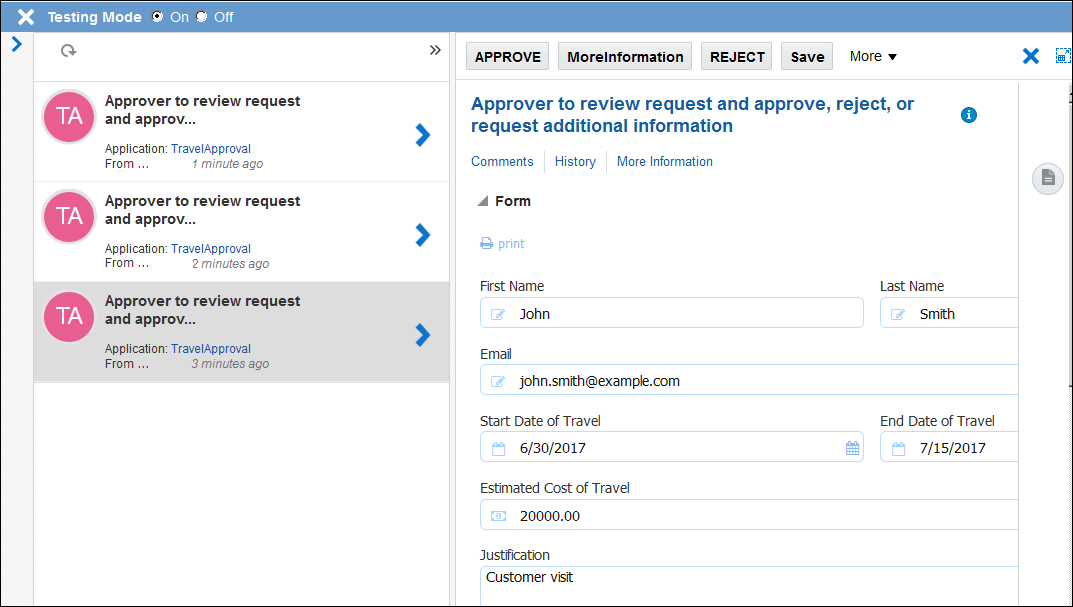The height and width of the screenshot is (607, 1073).
Task: Click TA avatar of the 2 minutes ago task
Action: pos(69,216)
